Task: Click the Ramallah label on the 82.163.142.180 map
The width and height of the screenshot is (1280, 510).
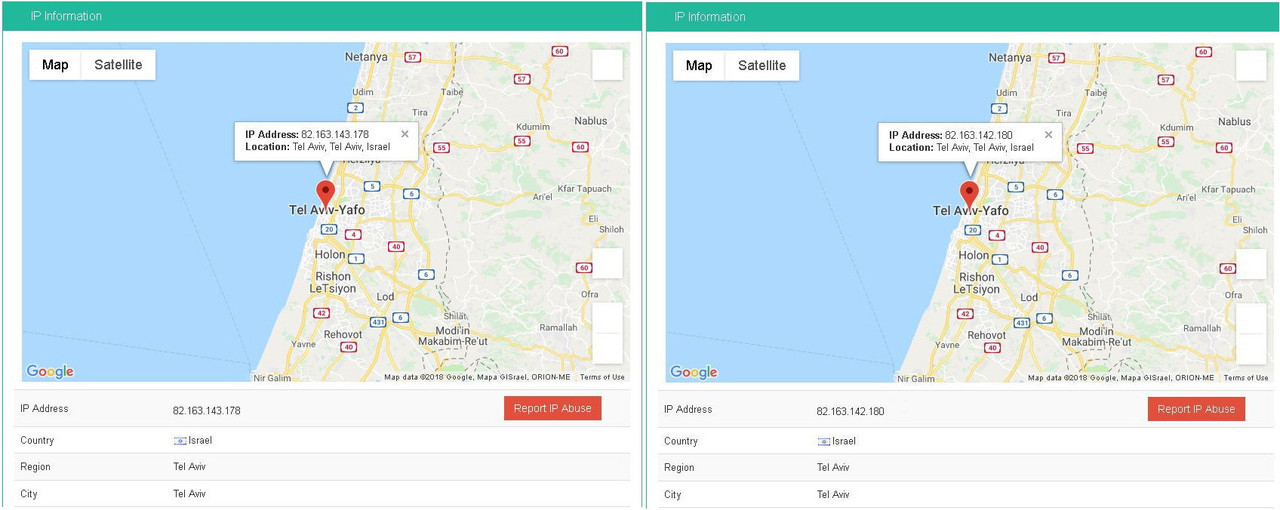Action: pos(1202,328)
